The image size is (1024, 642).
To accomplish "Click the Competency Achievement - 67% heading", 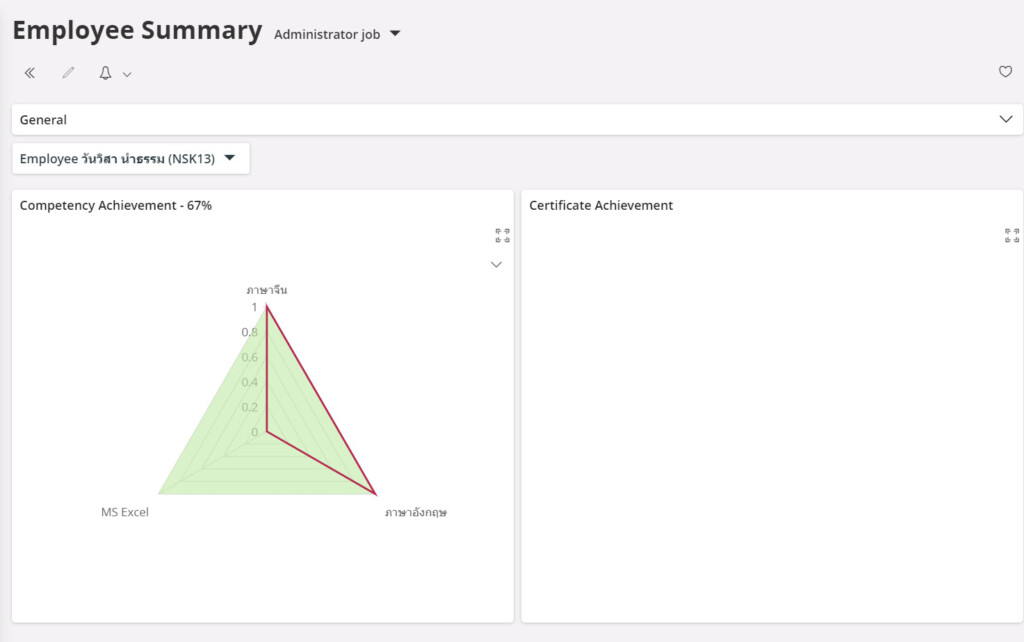I will click(116, 206).
